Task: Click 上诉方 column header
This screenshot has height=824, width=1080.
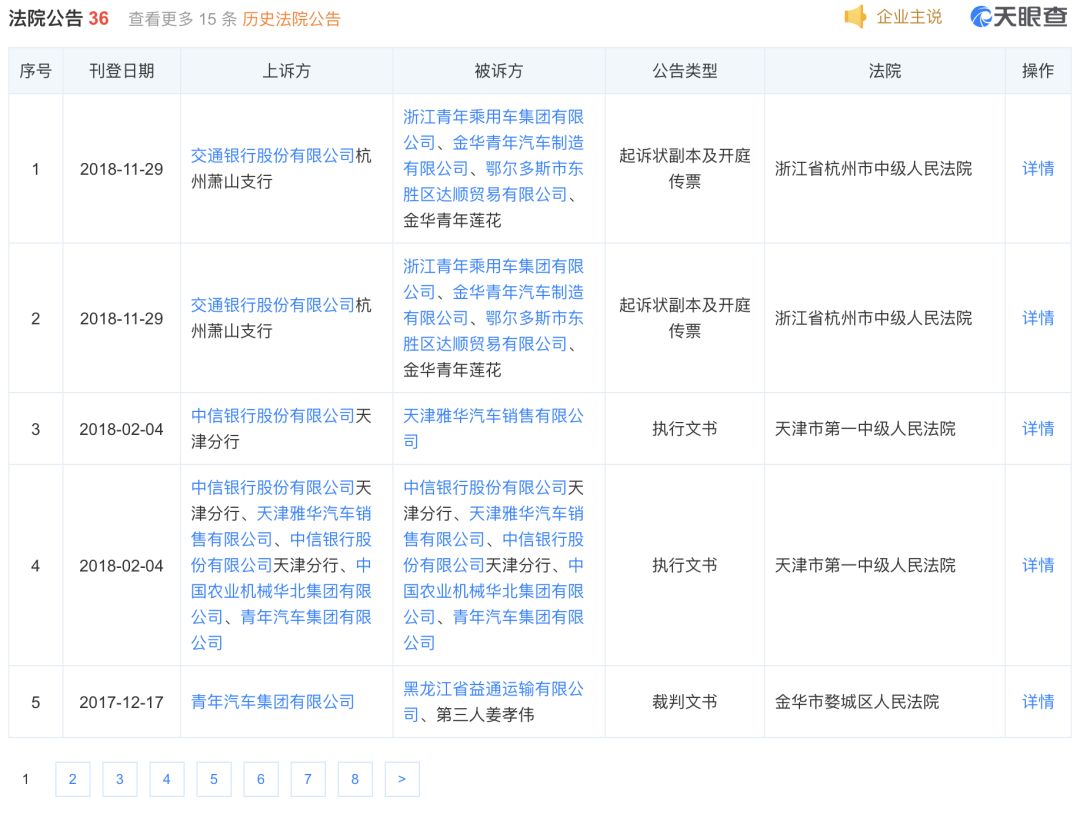Action: click(x=287, y=70)
